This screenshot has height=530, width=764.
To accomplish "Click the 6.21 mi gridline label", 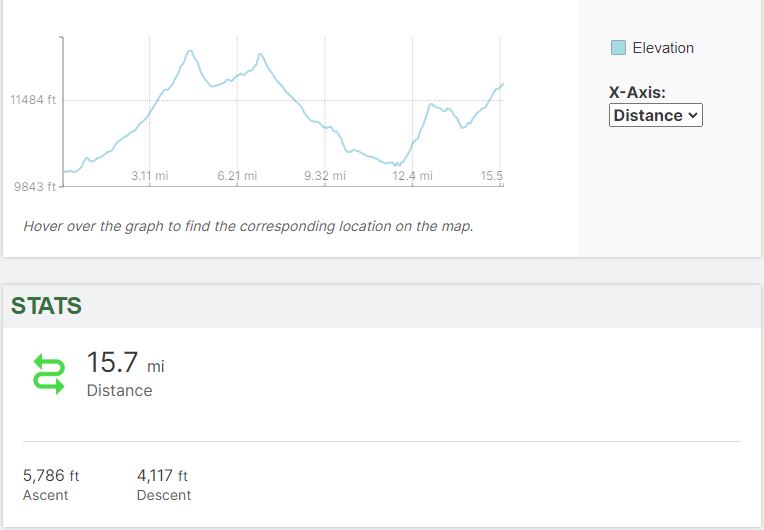I will click(237, 176).
